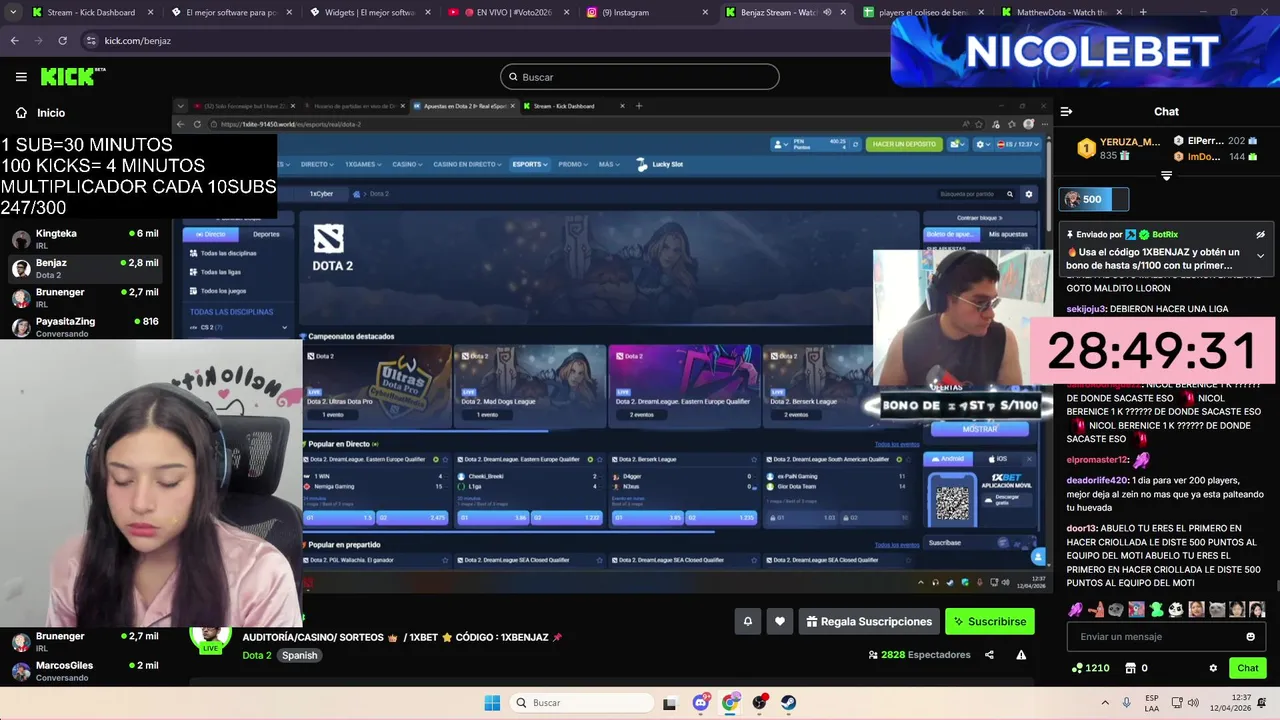Open Steam from the taskbar
1280x720 pixels.
coord(789,703)
